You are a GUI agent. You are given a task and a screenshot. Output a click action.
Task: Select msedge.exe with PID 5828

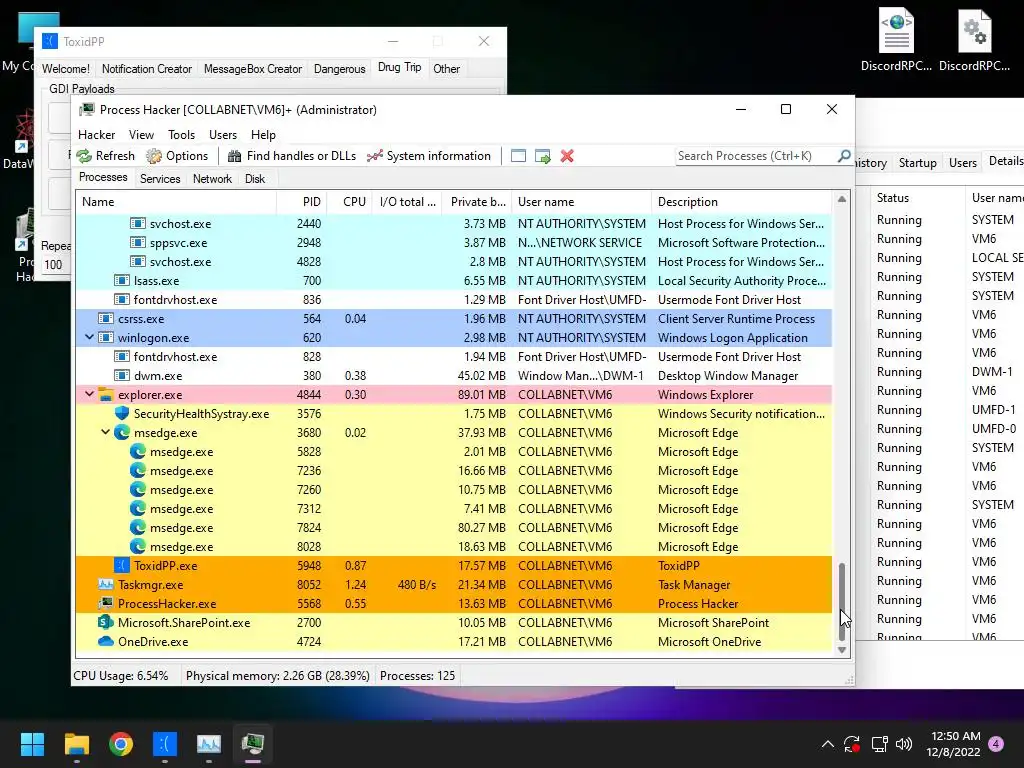[x=454, y=452]
